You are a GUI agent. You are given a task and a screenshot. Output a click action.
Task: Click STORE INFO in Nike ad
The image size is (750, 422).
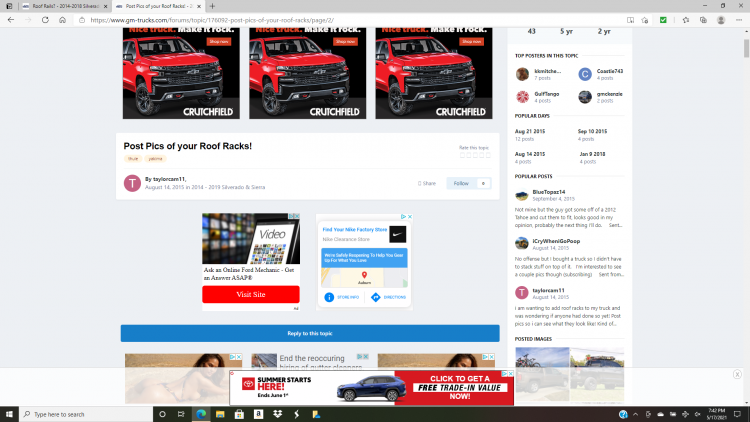(x=342, y=297)
